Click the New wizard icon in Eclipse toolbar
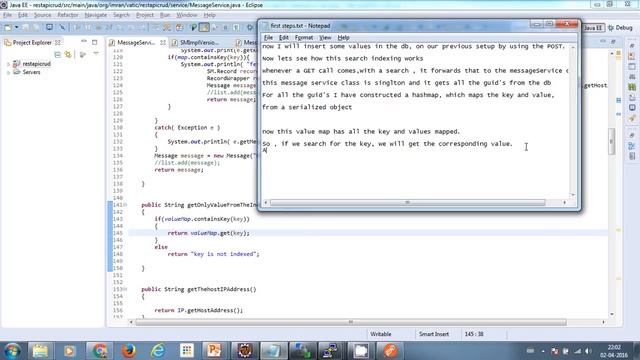This screenshot has width=640, height=360. [x=8, y=27]
